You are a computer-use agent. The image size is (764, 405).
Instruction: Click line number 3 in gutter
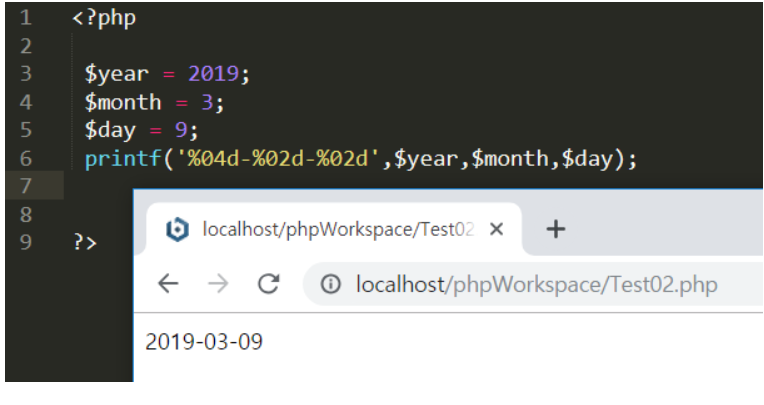click(25, 74)
